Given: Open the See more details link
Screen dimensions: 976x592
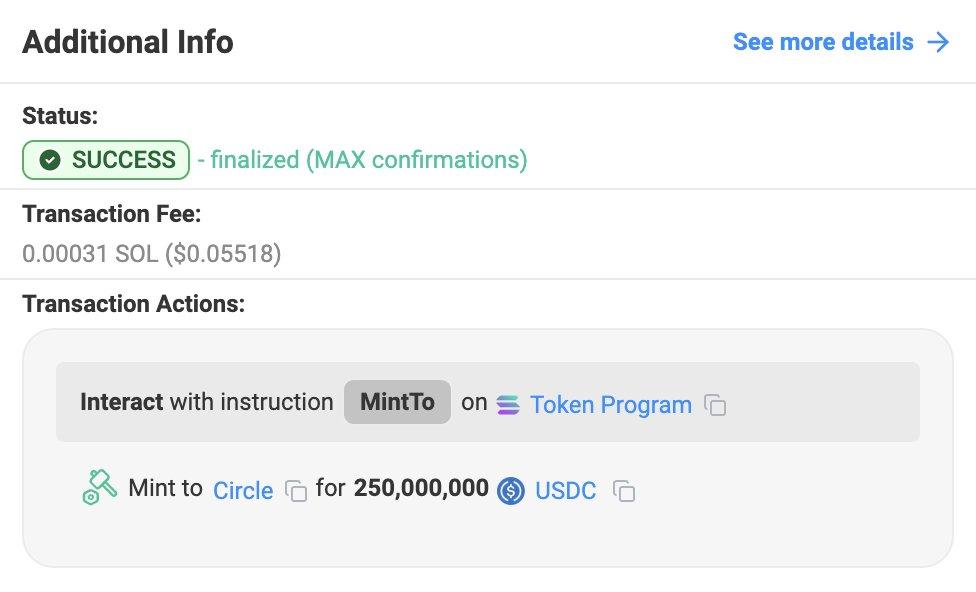Looking at the screenshot, I should tap(823, 42).
